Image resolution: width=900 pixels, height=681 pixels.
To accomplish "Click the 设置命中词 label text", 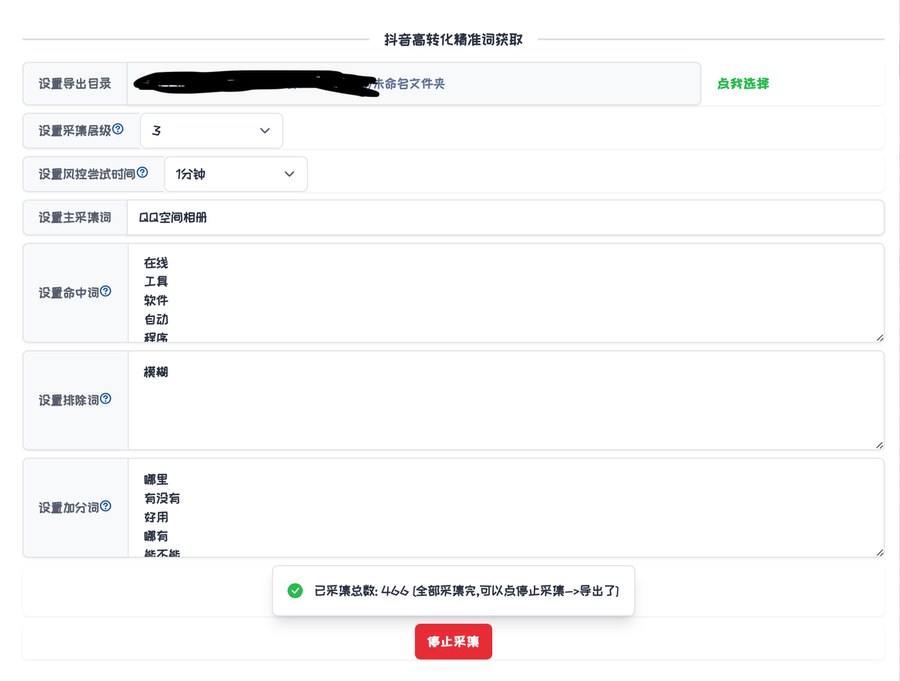I will [x=69, y=293].
